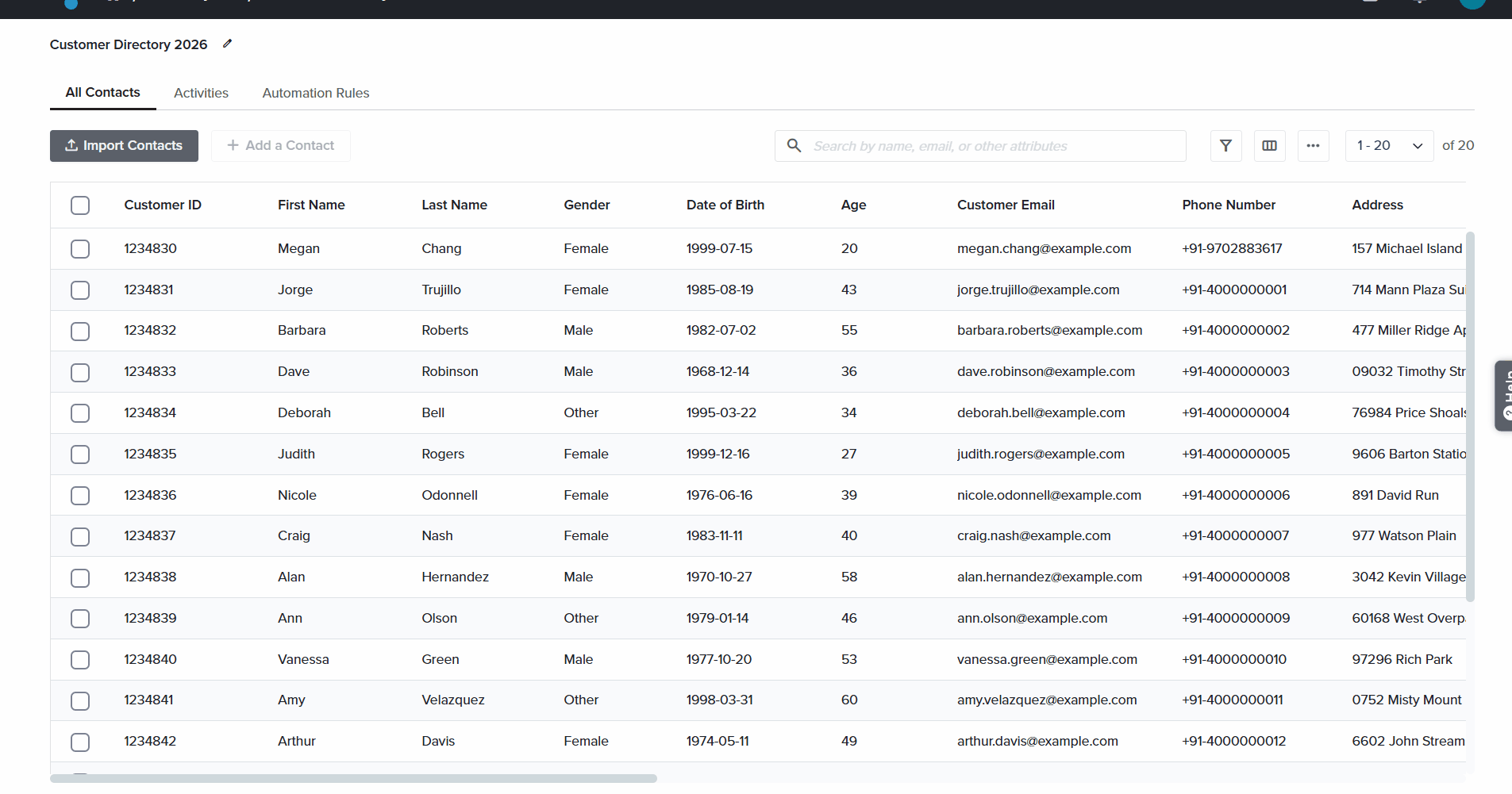The height and width of the screenshot is (794, 1512).
Task: Select the All Contacts tab
Action: 102,92
